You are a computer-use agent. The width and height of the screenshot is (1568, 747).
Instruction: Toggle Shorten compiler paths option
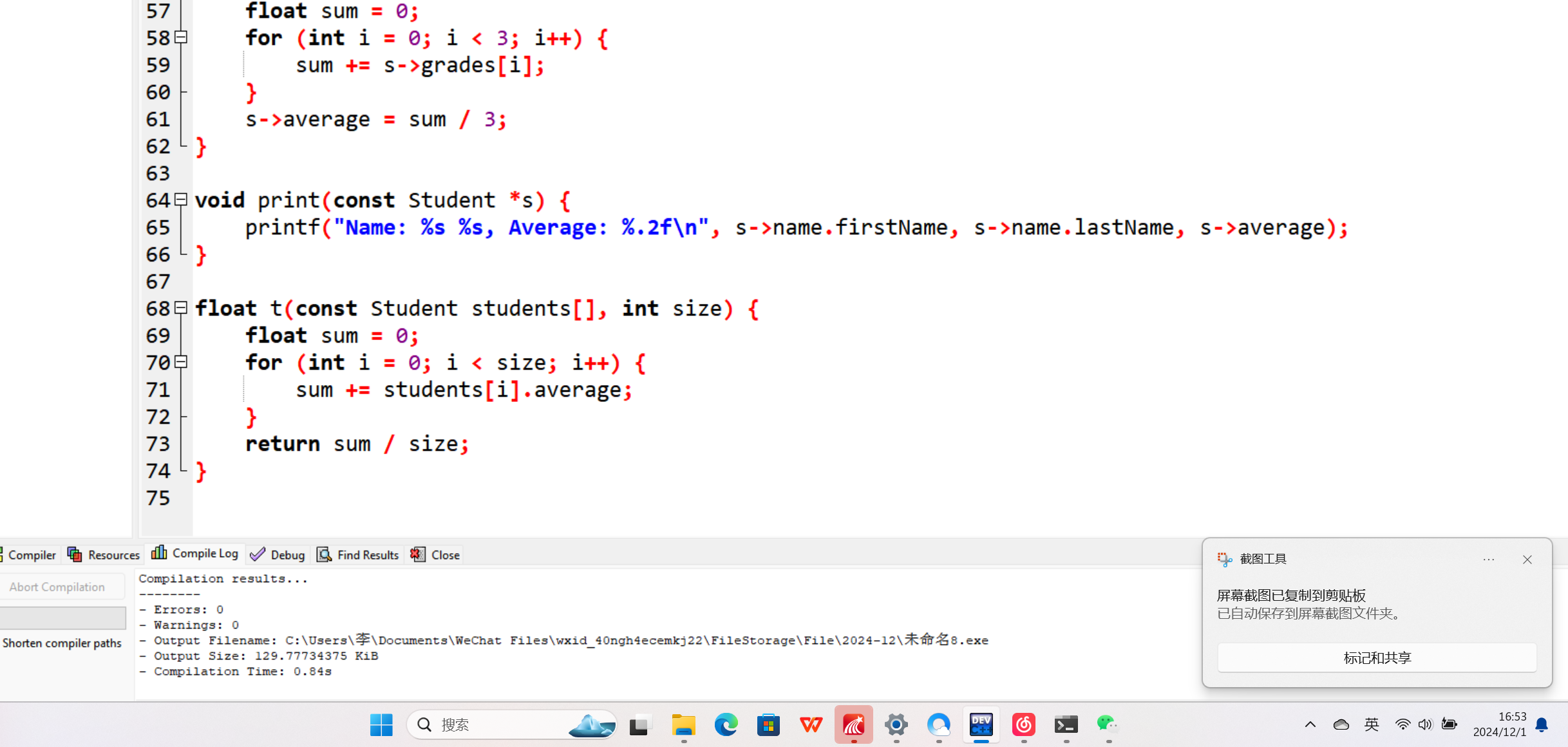[62, 643]
